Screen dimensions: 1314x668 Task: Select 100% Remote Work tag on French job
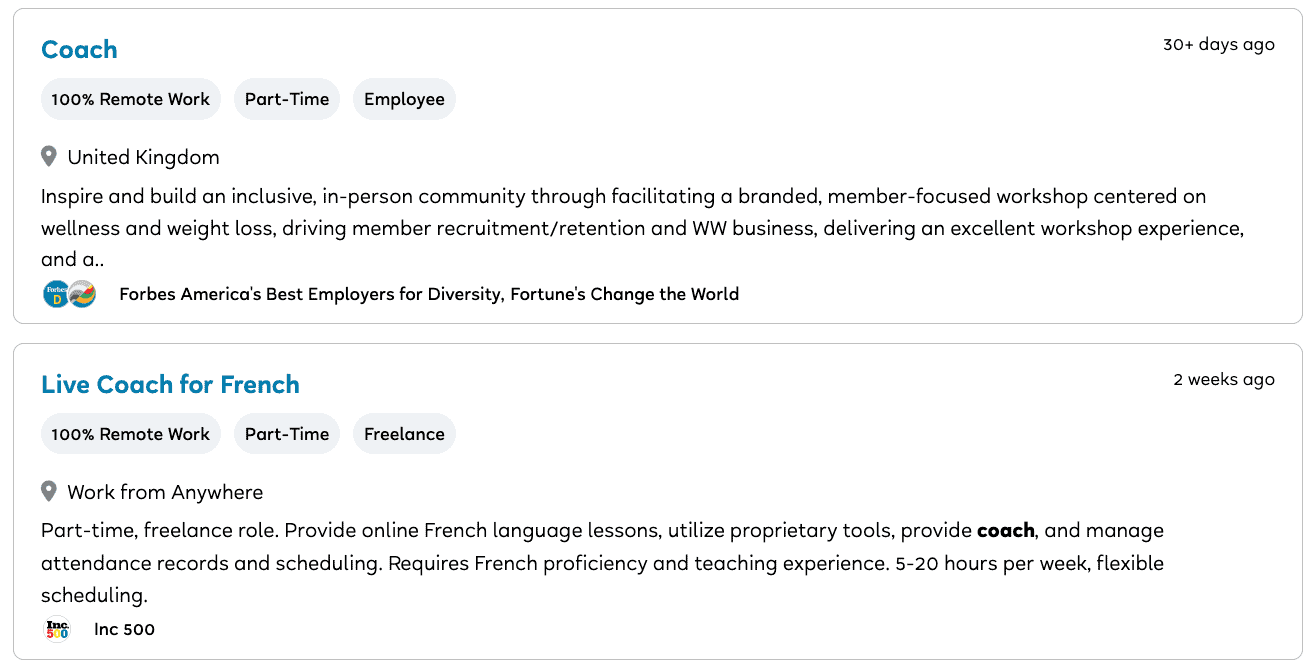tap(130, 434)
